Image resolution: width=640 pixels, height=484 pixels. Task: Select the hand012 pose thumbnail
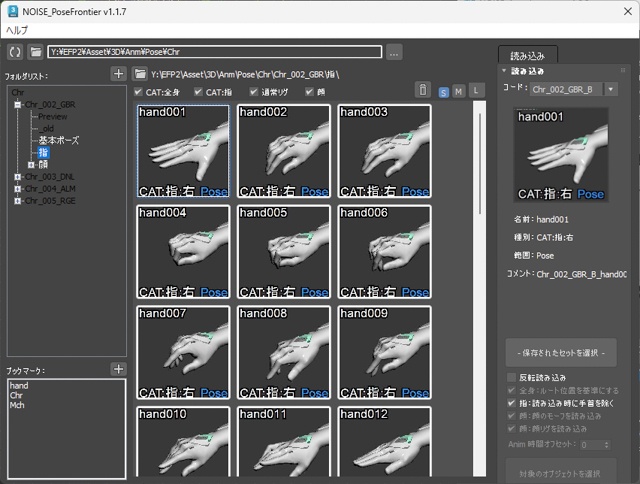pos(384,442)
